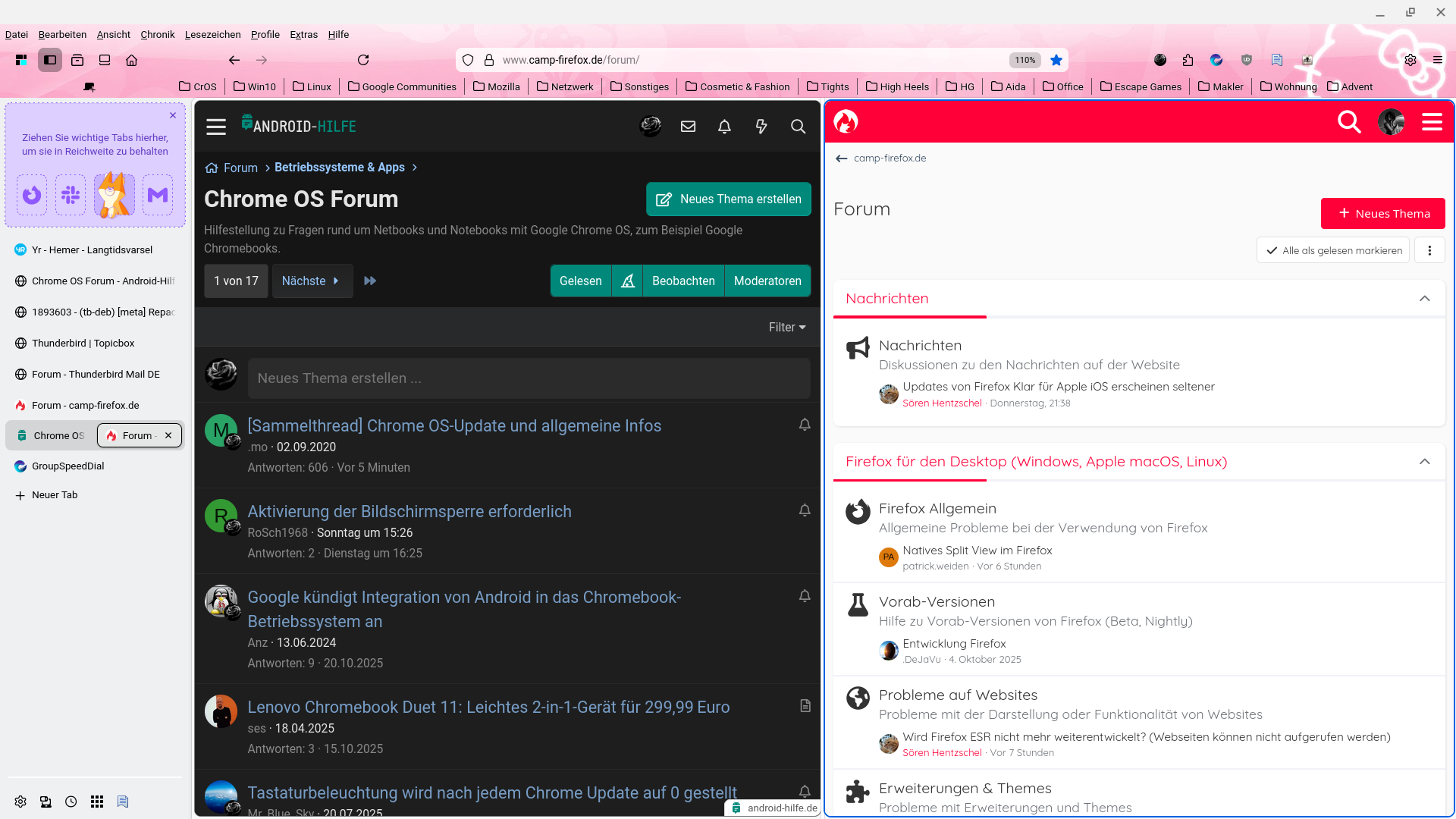Toggle watch bell on Sammelthread topic
1456x819 pixels.
coord(805,425)
